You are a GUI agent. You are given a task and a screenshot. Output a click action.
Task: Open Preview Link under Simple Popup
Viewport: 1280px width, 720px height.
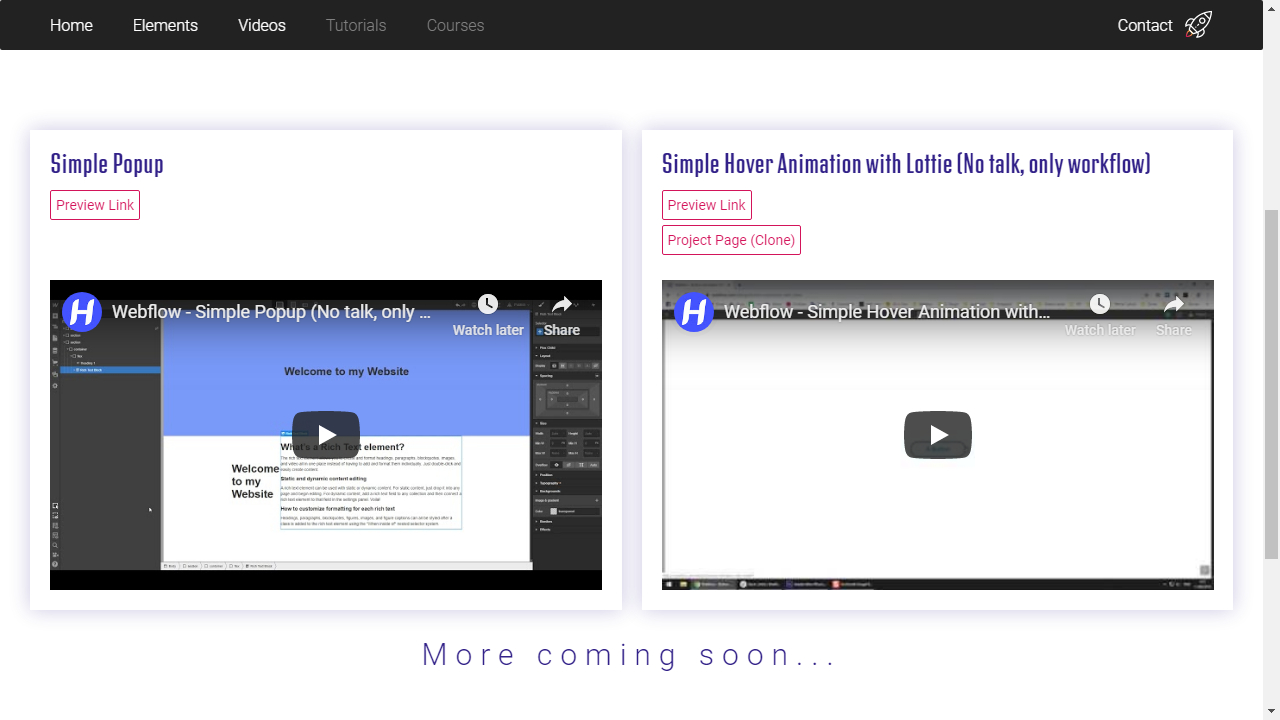click(95, 205)
